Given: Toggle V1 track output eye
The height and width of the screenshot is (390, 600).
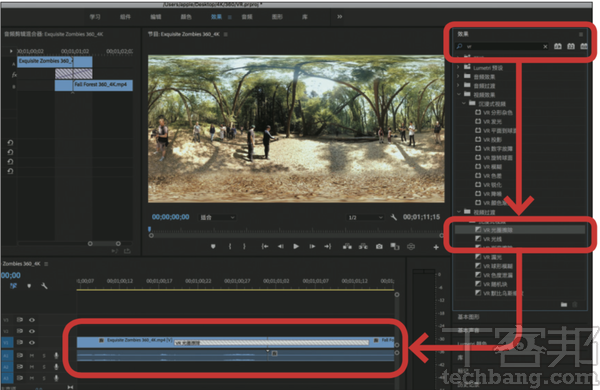Looking at the screenshot, I should [x=32, y=343].
